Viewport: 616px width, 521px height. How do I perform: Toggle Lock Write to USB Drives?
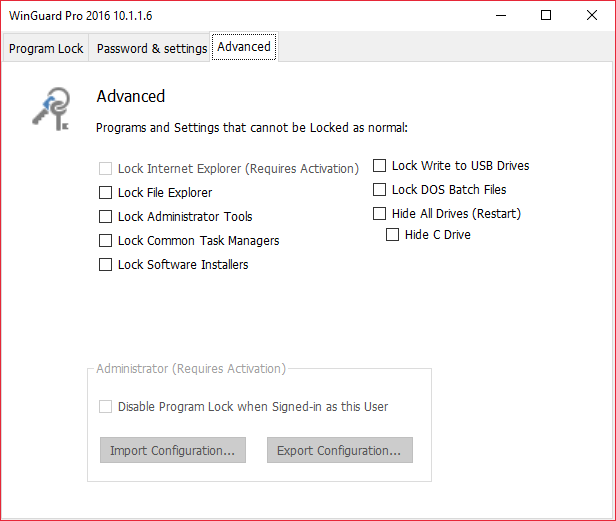380,166
